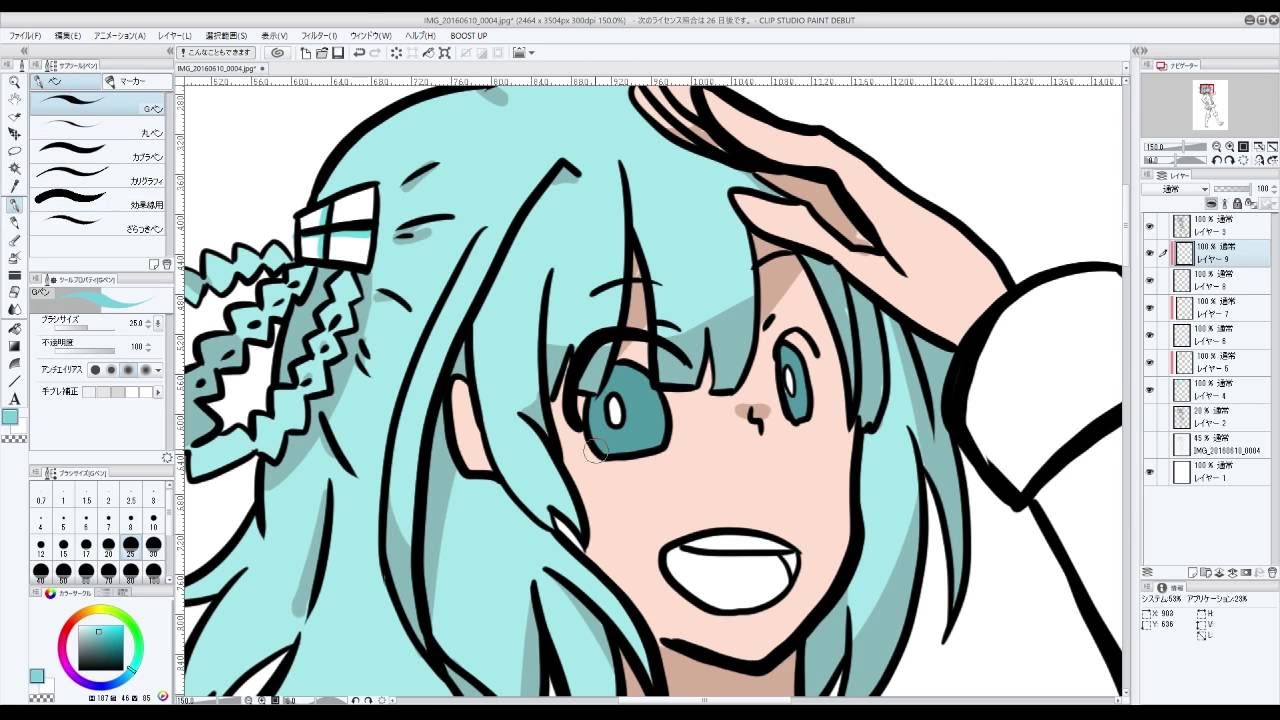Screen dimensions: 1280x720
Task: Select the Fill bucket tool
Action: click(14, 328)
